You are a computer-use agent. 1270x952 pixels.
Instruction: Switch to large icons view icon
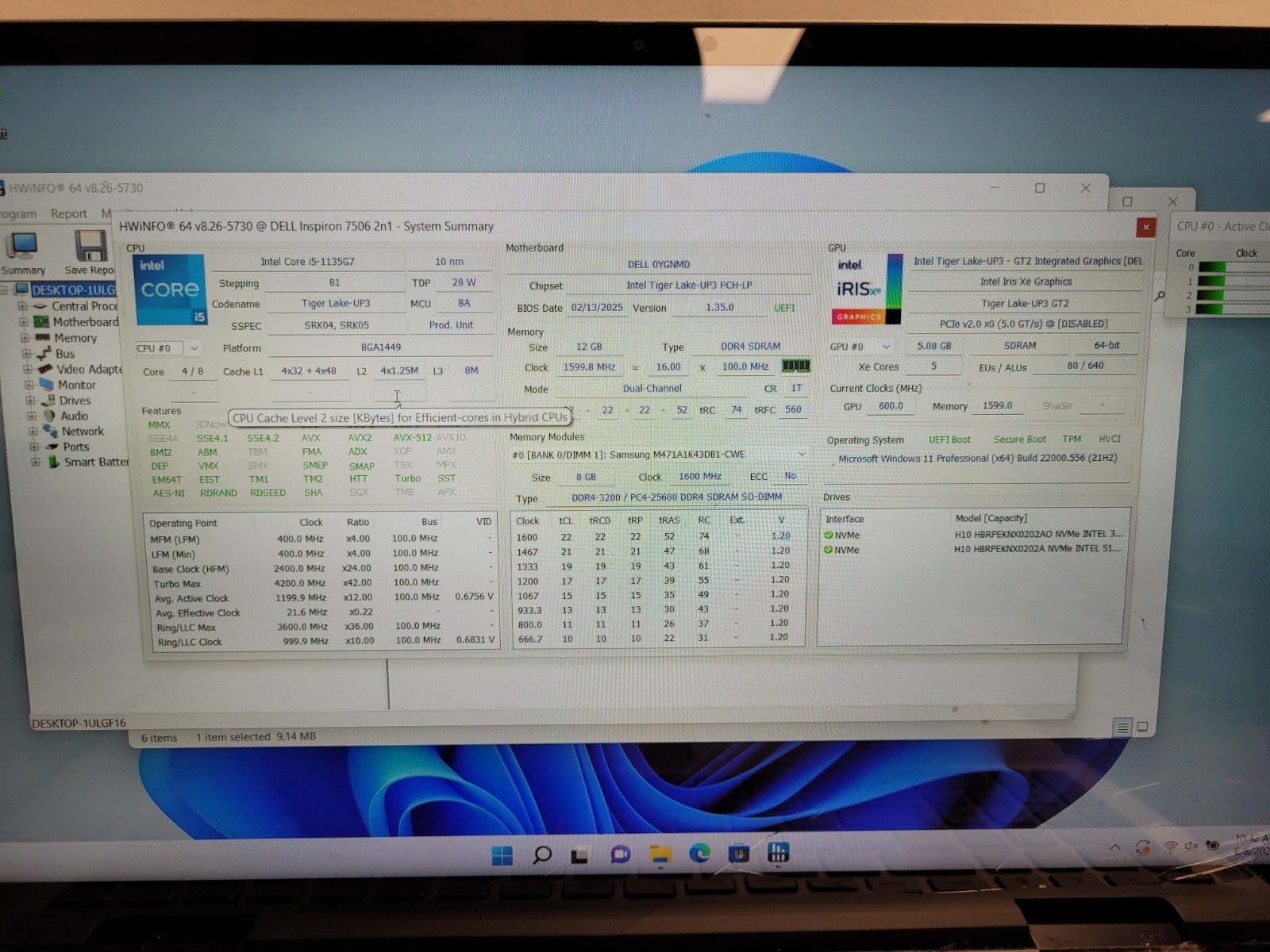pos(1142,727)
